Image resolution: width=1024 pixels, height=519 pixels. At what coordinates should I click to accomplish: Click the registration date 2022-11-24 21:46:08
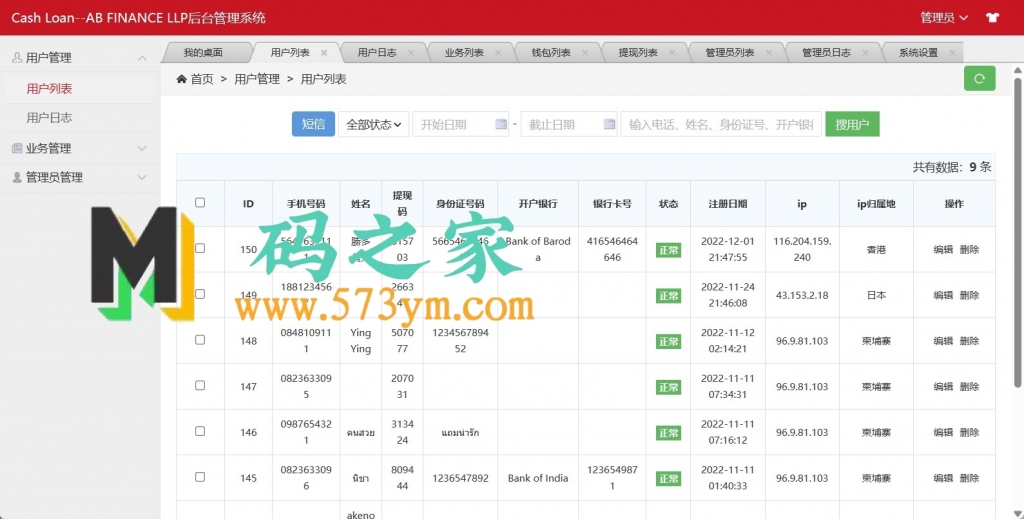point(728,295)
